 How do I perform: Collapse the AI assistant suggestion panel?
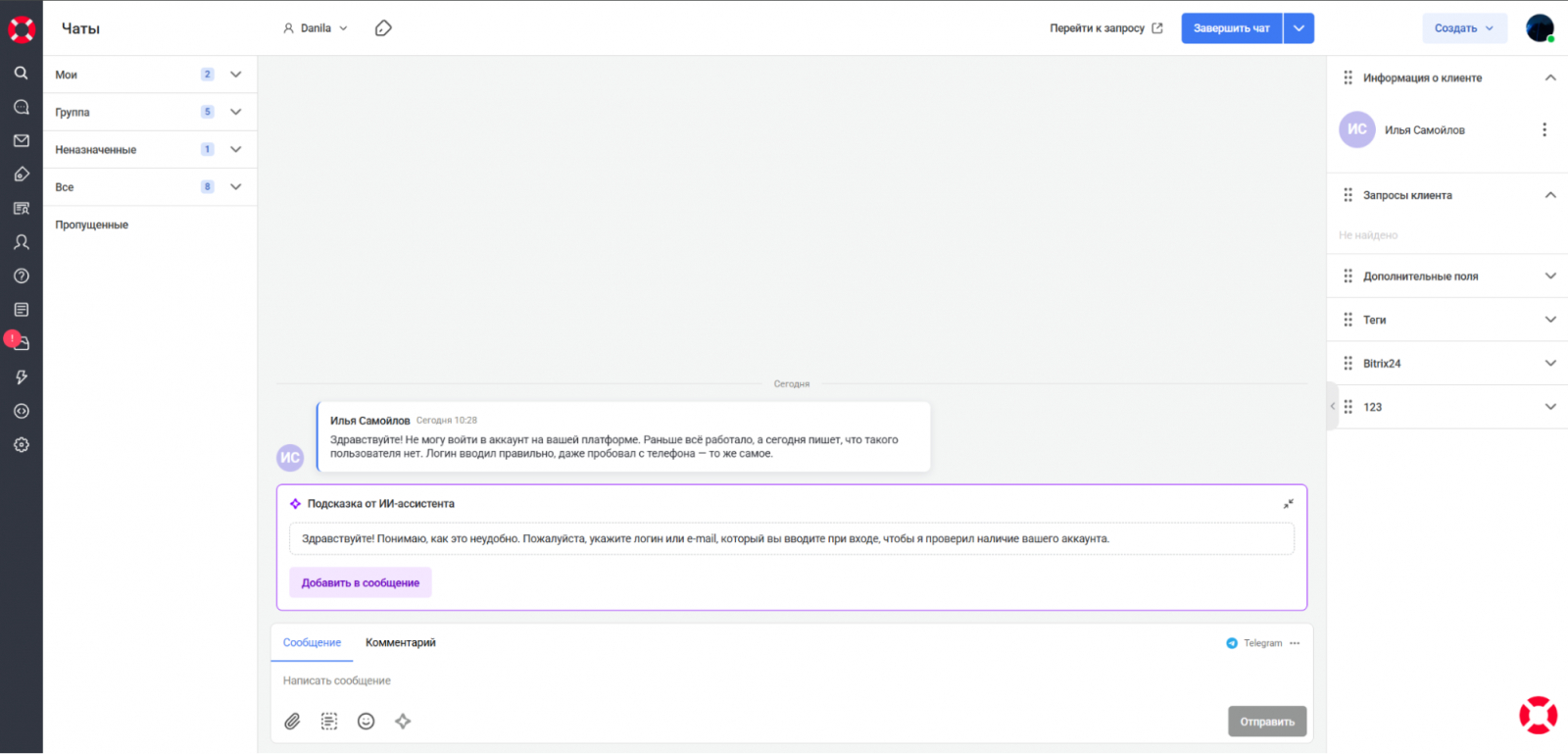click(1289, 504)
